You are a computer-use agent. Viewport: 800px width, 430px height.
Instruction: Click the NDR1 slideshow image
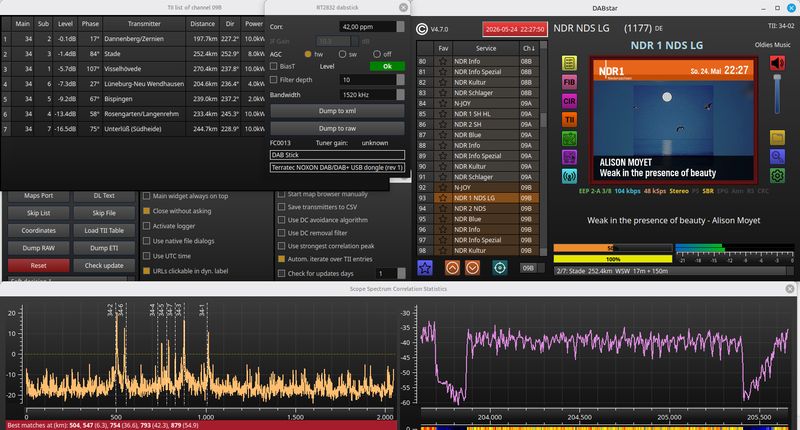[x=673, y=120]
